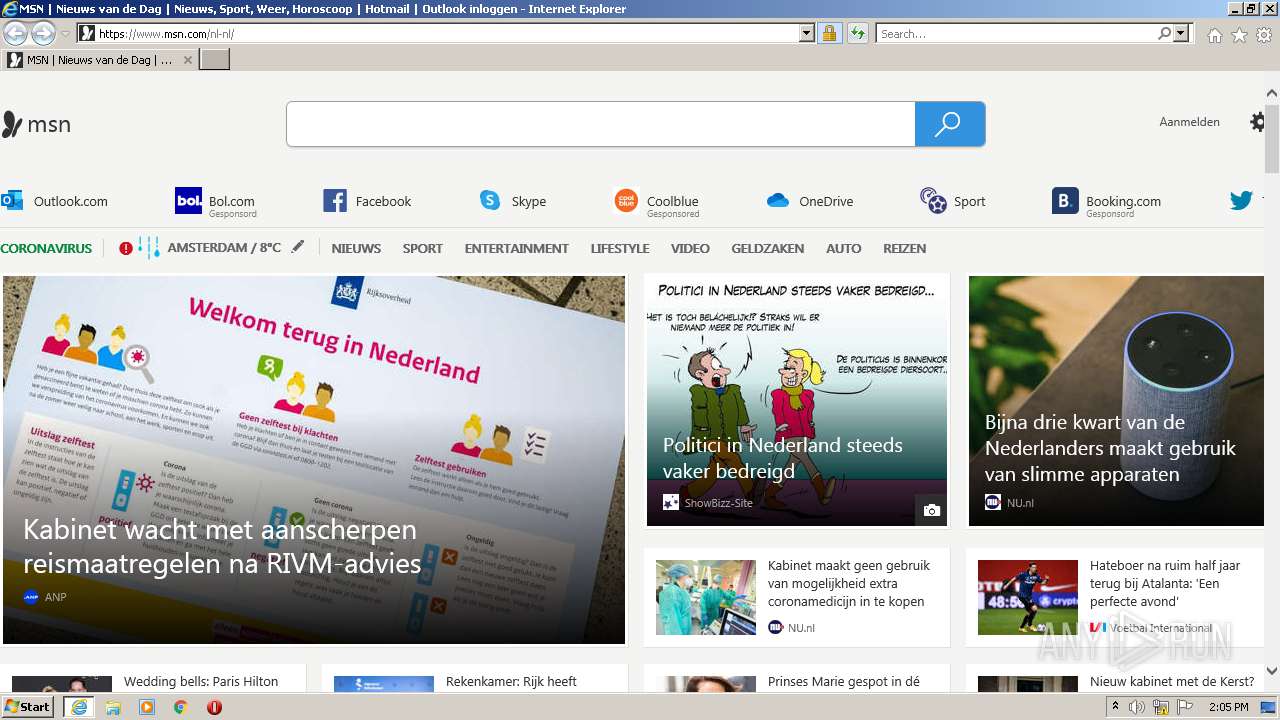Open Windows Explorer folder in taskbar
This screenshot has width=1280, height=720.
tap(113, 707)
